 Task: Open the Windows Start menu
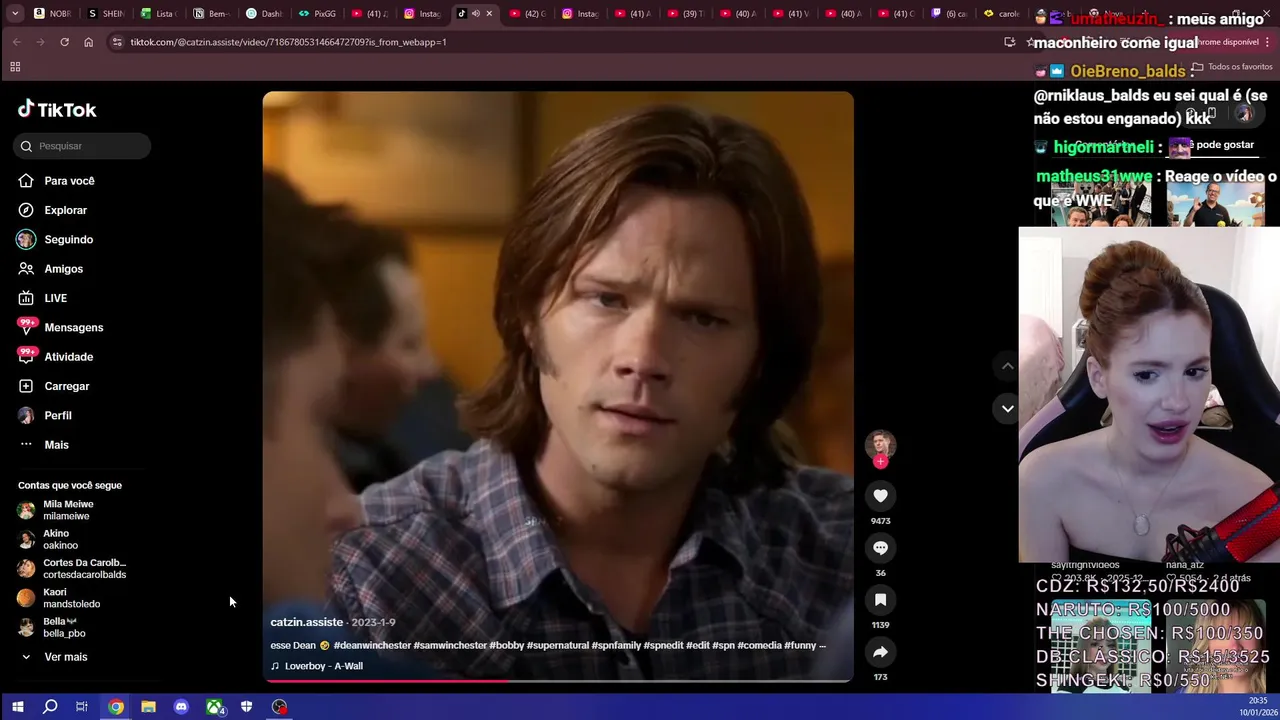click(17, 707)
